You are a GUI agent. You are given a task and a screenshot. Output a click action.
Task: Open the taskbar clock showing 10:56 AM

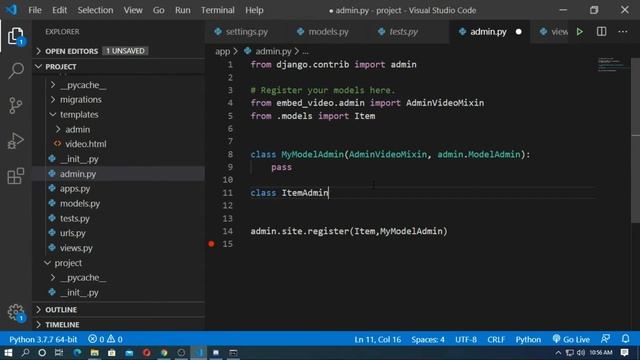600,352
